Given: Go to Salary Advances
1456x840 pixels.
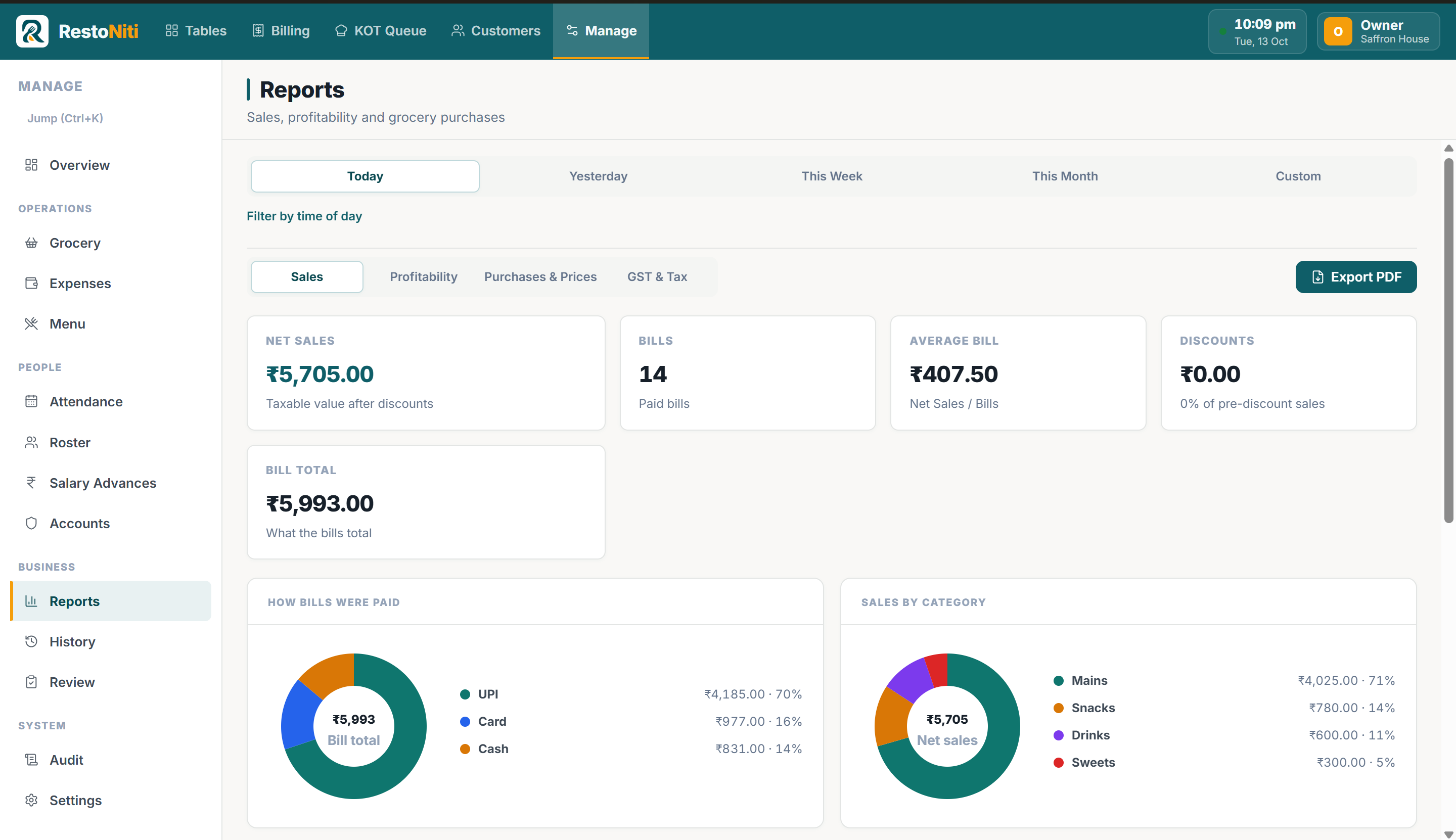Looking at the screenshot, I should tap(111, 483).
